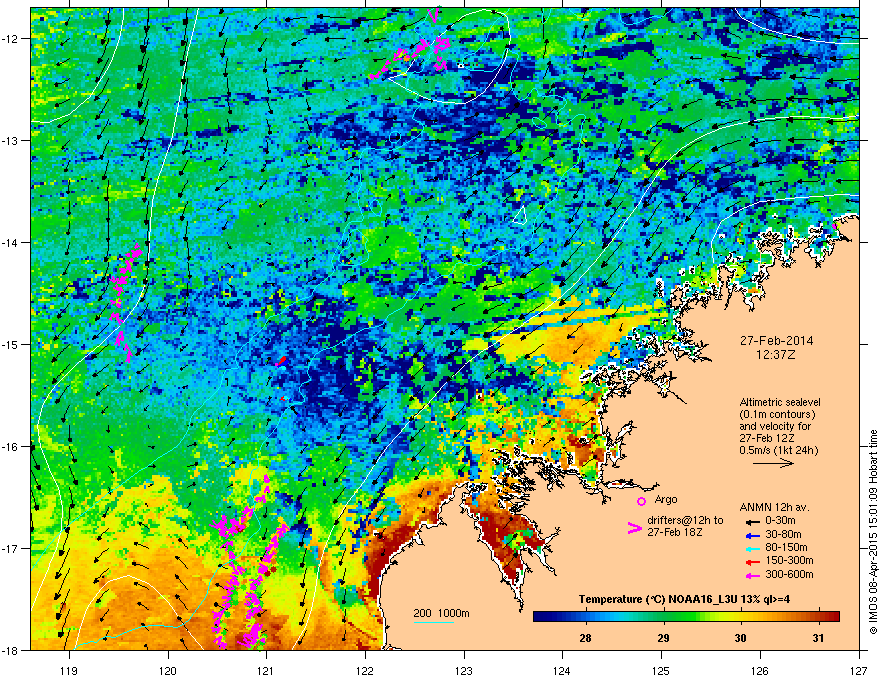
Task: Click the dark blue end of temperature colorbar
Action: (x=540, y=617)
